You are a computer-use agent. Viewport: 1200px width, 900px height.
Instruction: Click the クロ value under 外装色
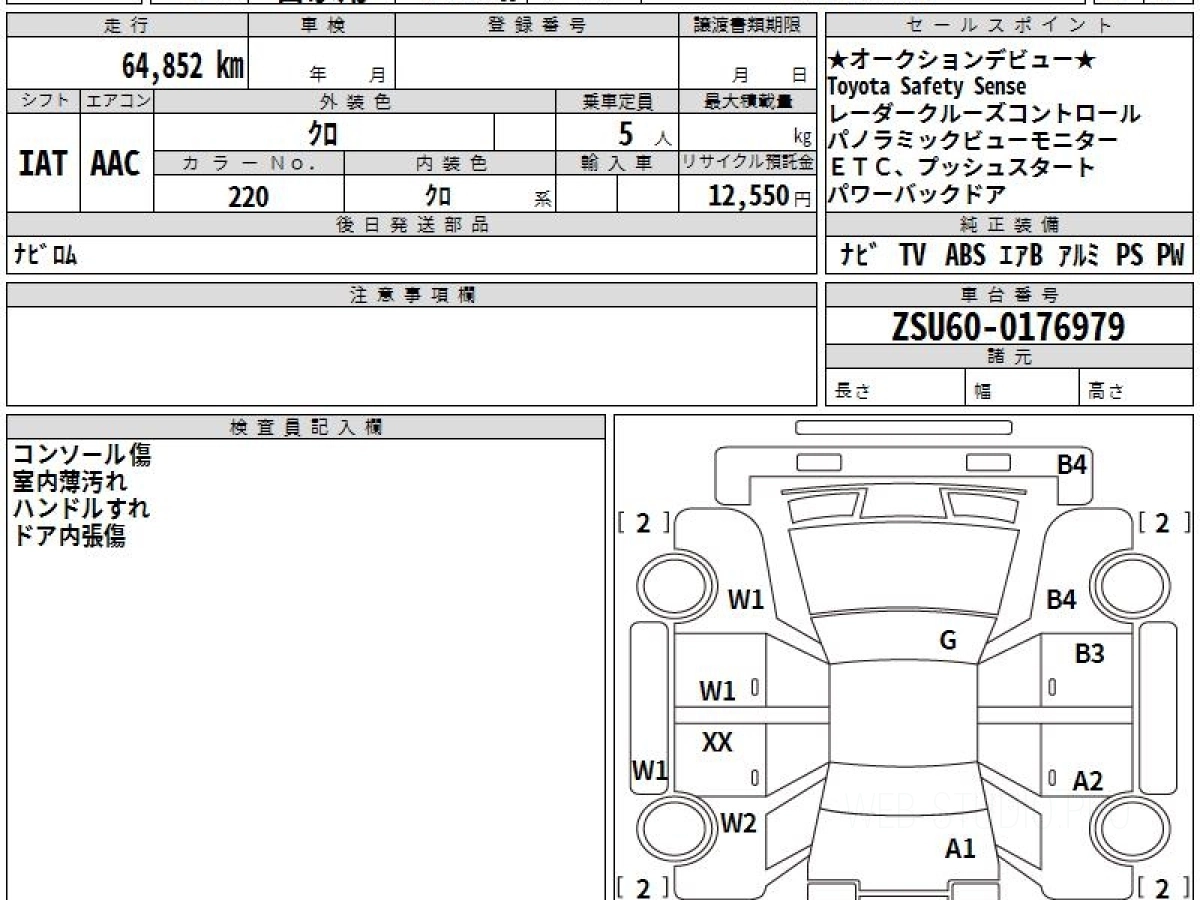323,132
